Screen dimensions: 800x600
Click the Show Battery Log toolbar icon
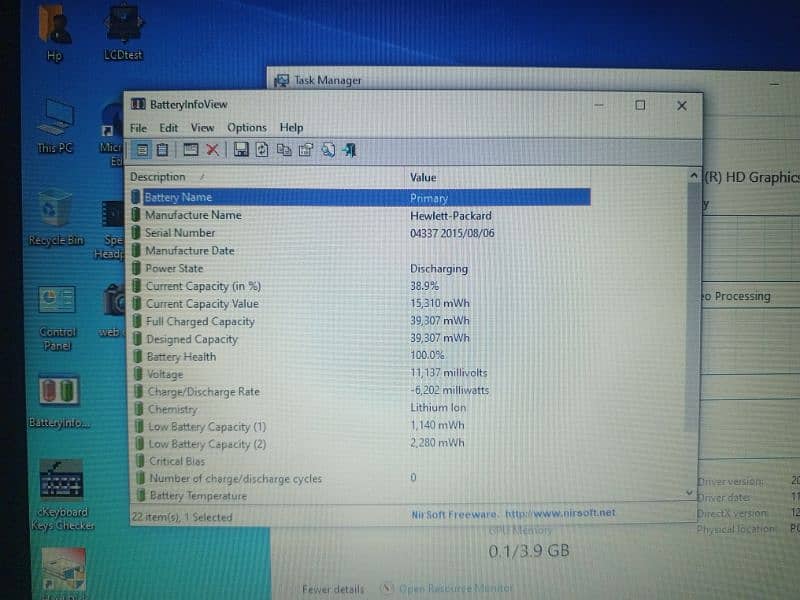click(162, 150)
